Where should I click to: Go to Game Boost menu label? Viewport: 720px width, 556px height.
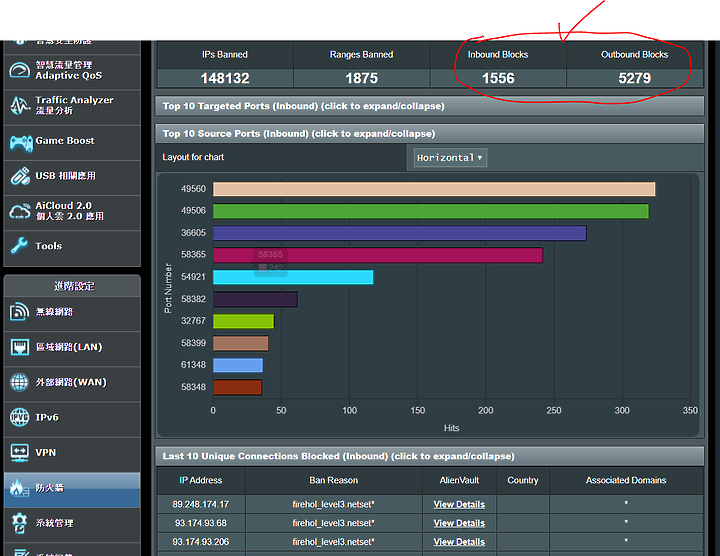click(x=65, y=140)
